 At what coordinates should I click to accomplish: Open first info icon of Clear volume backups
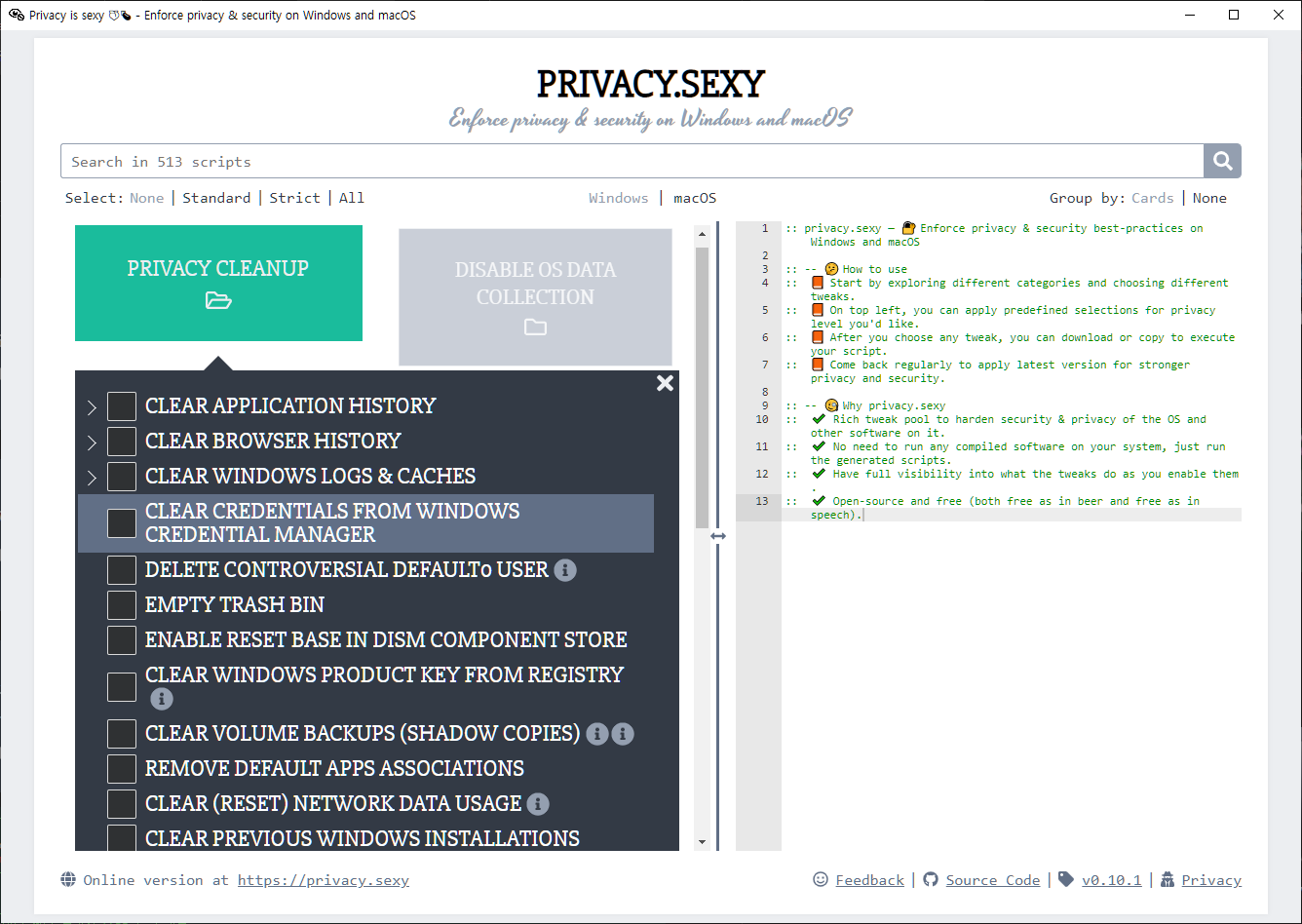tap(597, 734)
